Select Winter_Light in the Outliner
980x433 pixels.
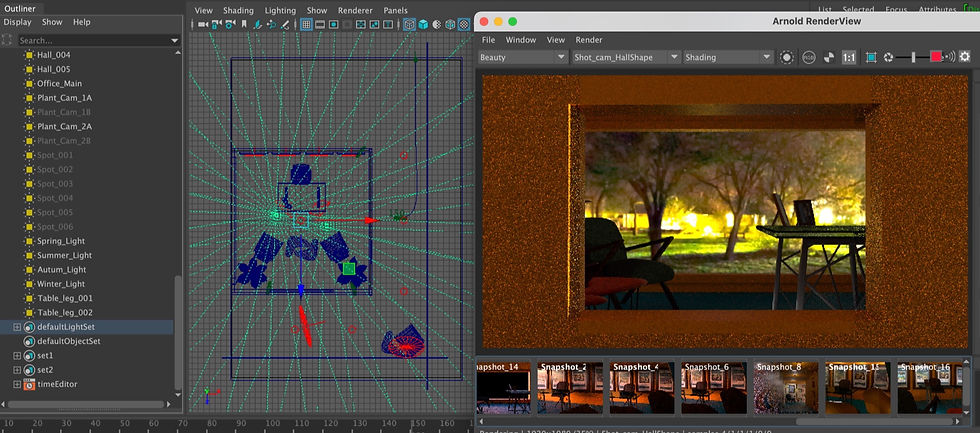61,284
